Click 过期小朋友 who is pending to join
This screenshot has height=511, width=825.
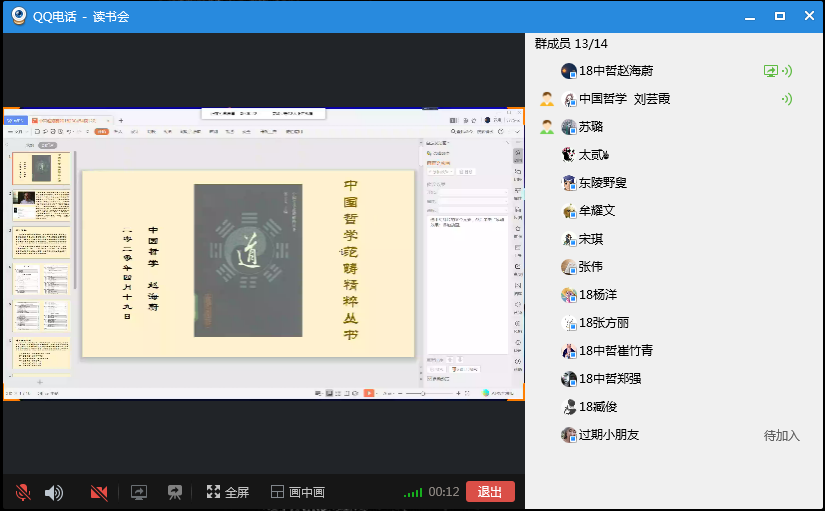click(x=608, y=435)
